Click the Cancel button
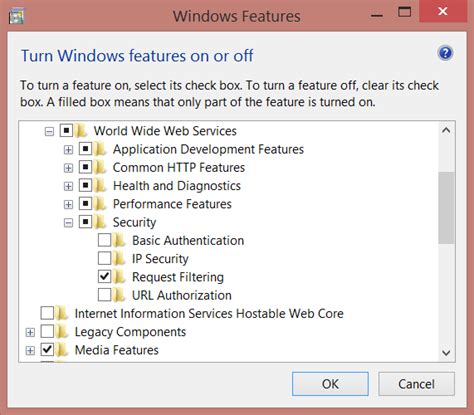474x415 pixels. pos(416,384)
